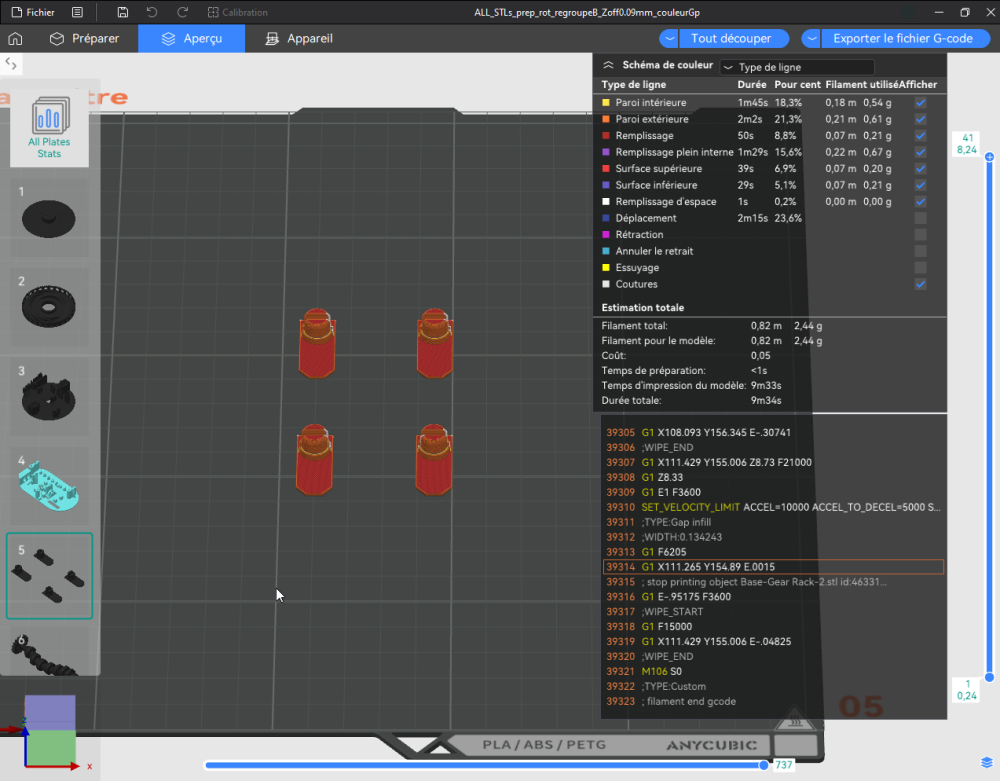
Task: Switch to the Aperçu tab
Action: (191, 38)
